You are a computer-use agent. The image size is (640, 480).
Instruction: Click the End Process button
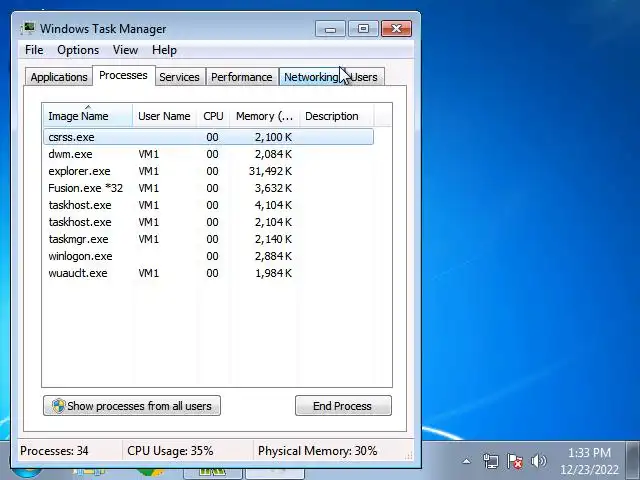coord(343,406)
